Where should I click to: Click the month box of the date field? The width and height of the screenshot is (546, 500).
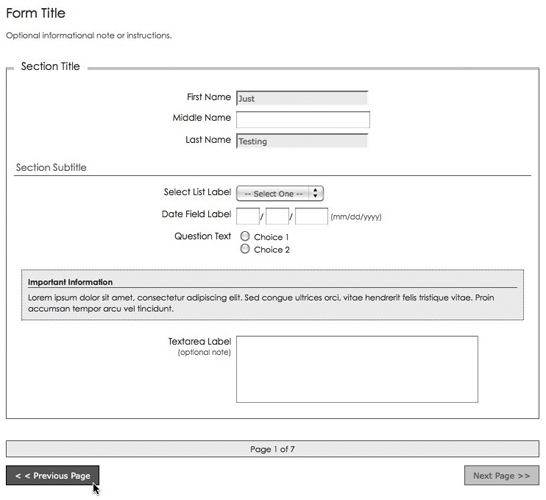coord(248,216)
